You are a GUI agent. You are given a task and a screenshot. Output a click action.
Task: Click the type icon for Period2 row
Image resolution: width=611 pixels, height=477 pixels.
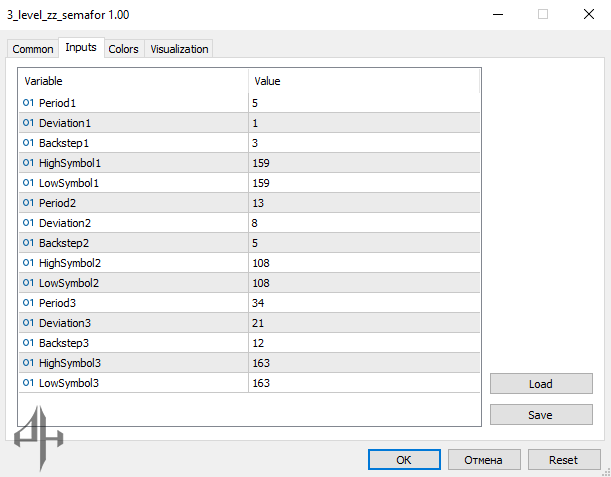(x=28, y=203)
